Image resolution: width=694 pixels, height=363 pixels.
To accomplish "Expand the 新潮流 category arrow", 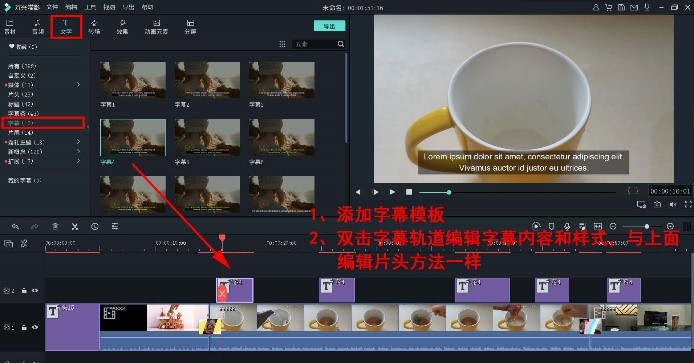I will (x=78, y=151).
